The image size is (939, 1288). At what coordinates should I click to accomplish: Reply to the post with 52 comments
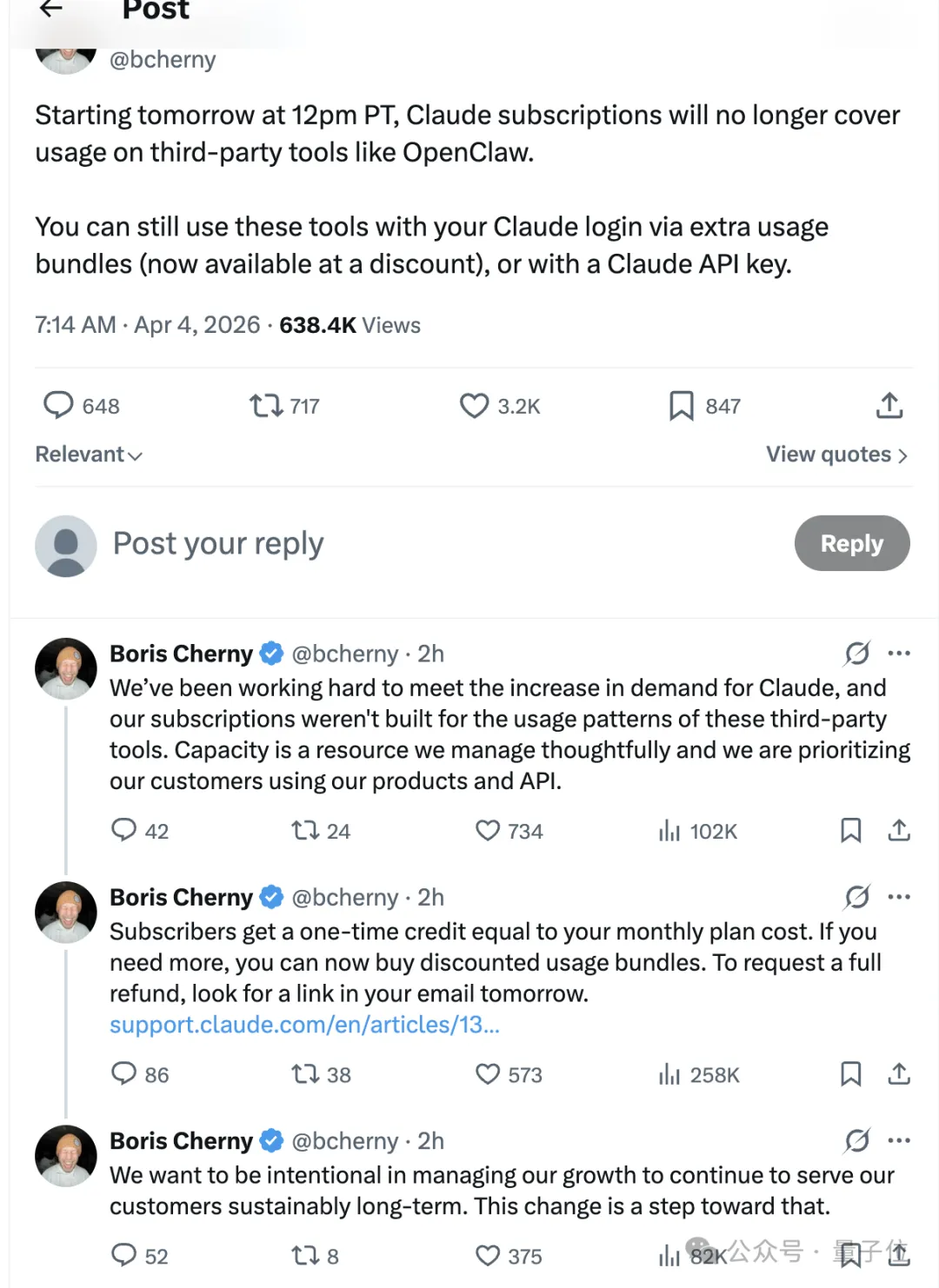point(124,1255)
